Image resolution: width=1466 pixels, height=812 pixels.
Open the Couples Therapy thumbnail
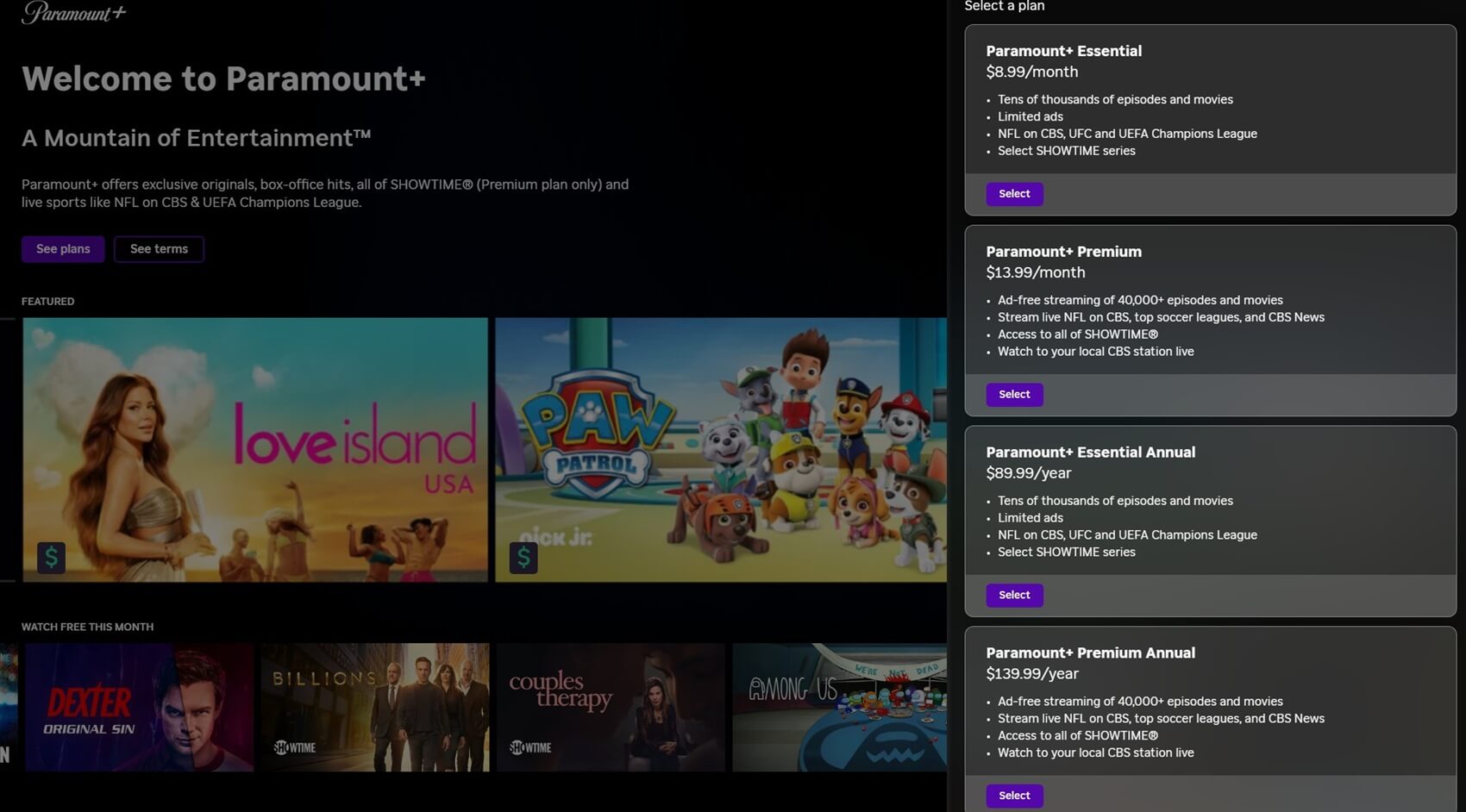point(611,707)
